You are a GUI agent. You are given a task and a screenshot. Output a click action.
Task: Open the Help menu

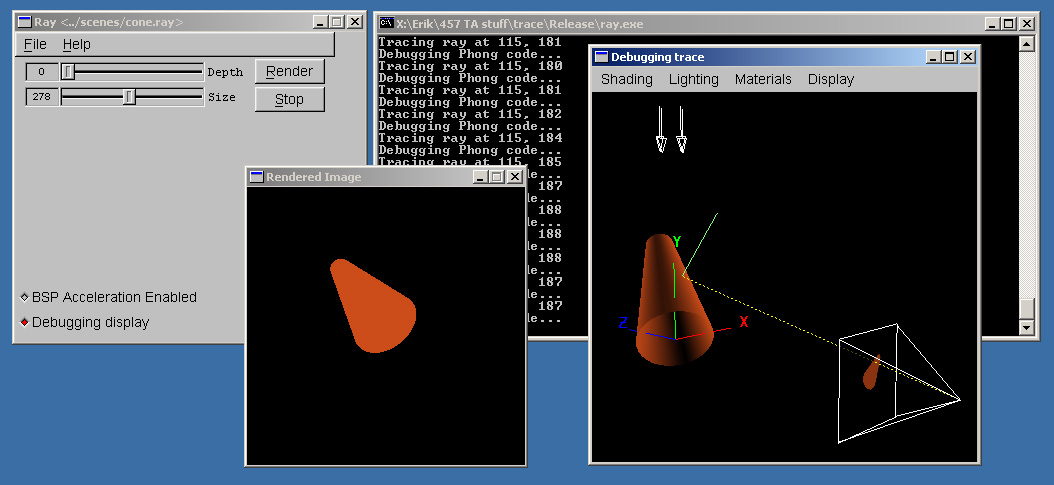tap(76, 44)
